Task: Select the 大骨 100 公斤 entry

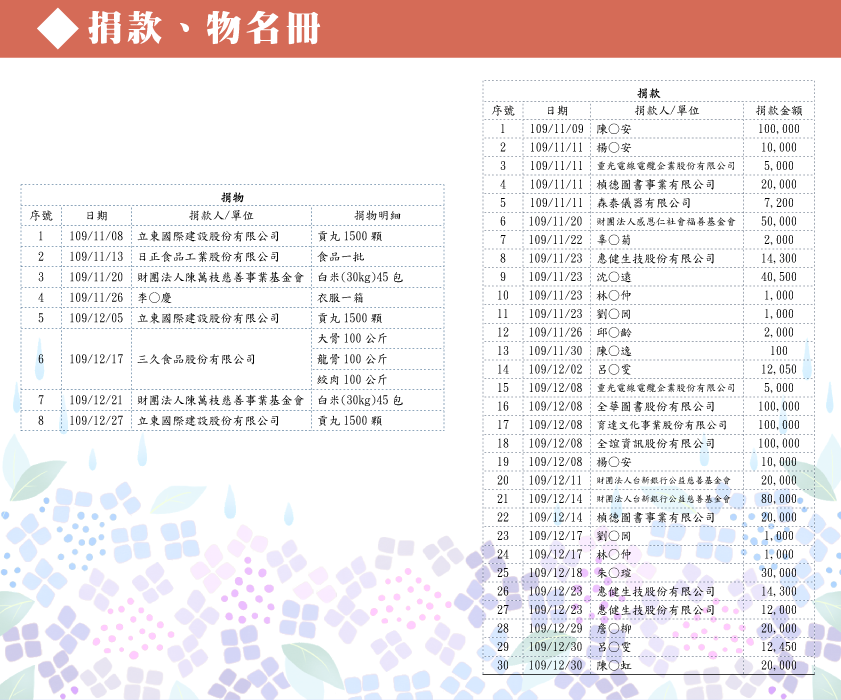Action: click(x=352, y=339)
